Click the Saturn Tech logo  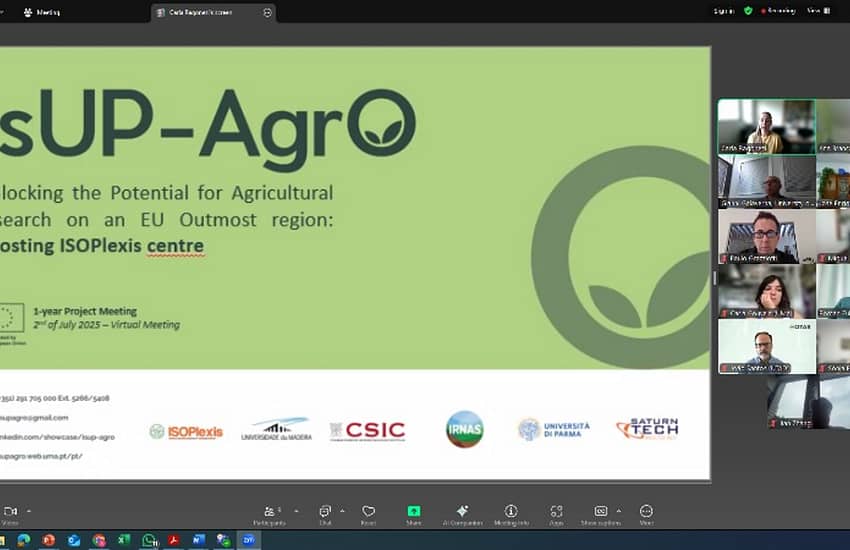pos(647,429)
